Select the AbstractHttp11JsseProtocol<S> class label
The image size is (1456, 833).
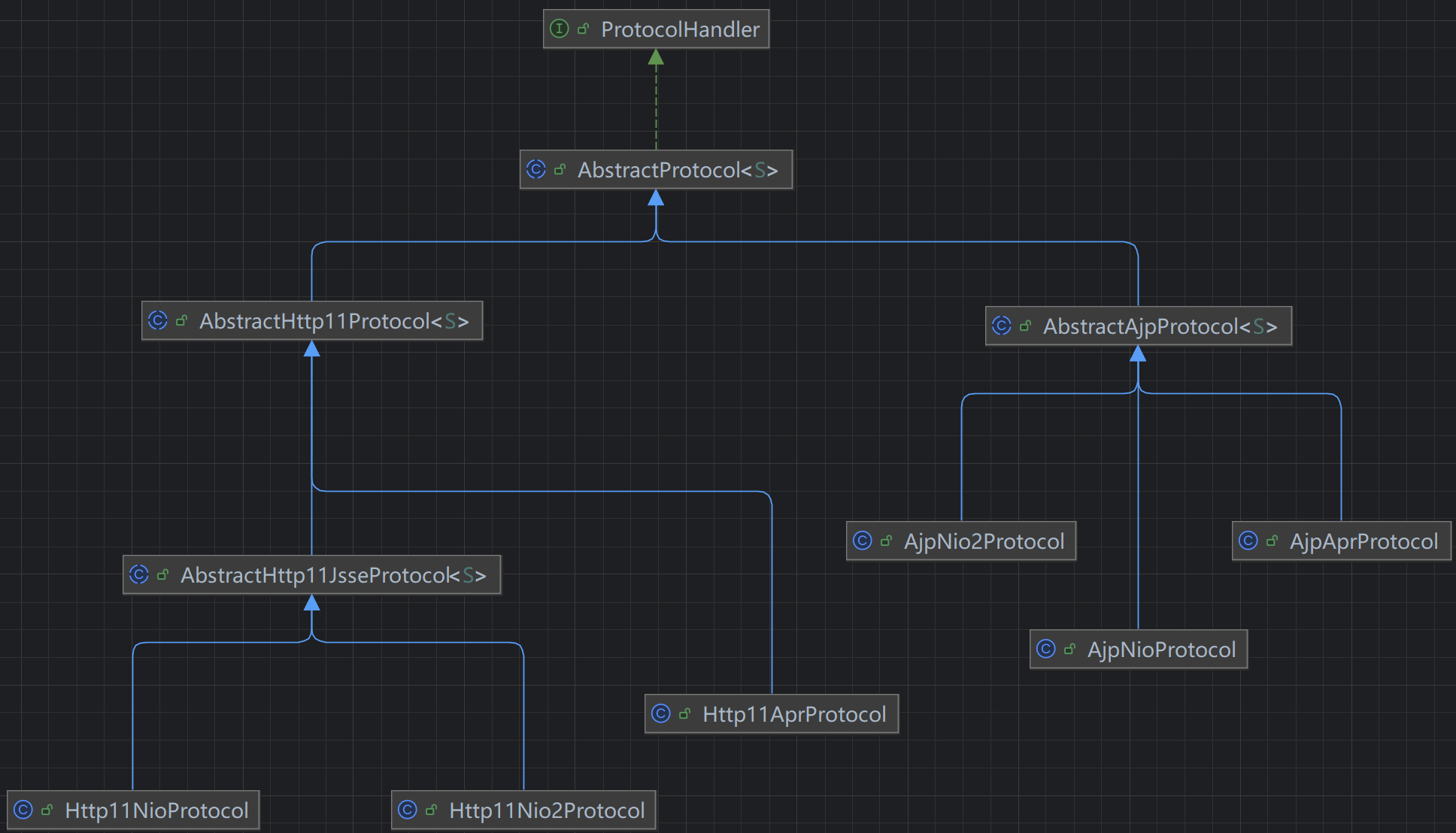pos(333,576)
